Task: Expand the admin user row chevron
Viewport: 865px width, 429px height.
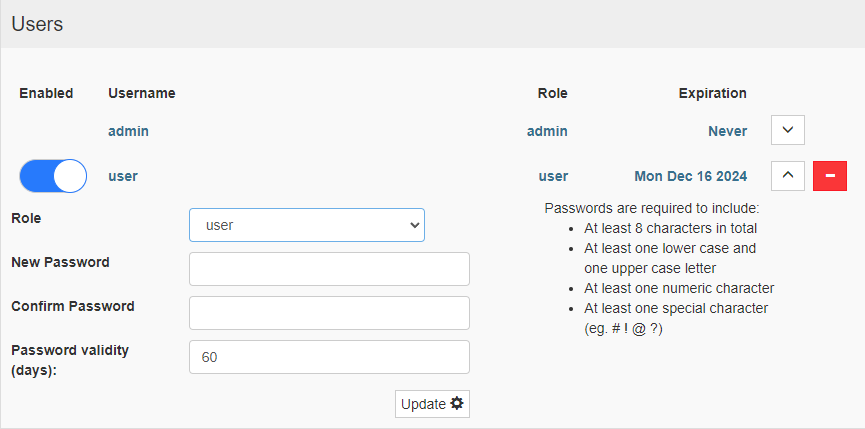Action: pos(788,130)
